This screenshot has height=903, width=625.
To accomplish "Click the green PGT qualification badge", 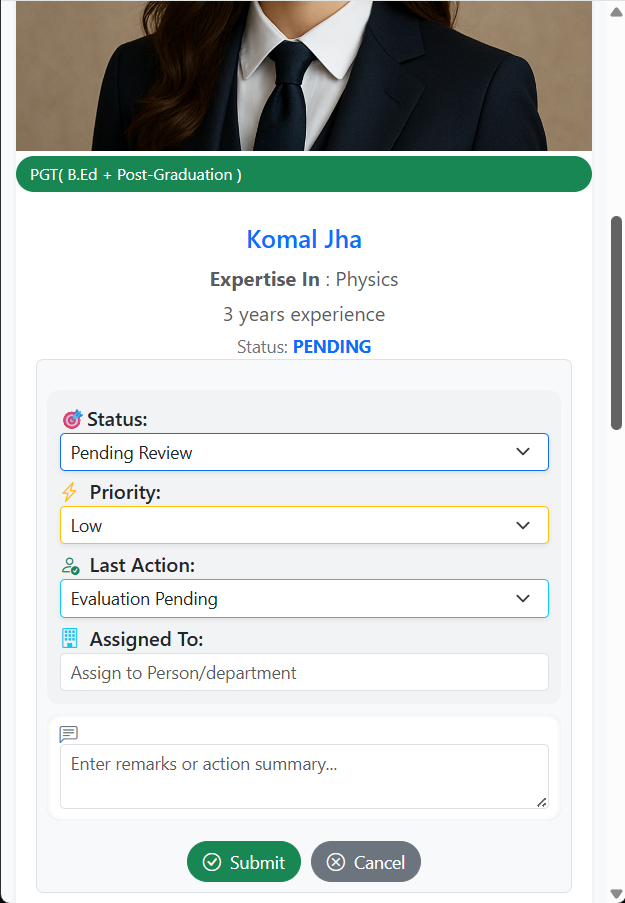I will [304, 174].
